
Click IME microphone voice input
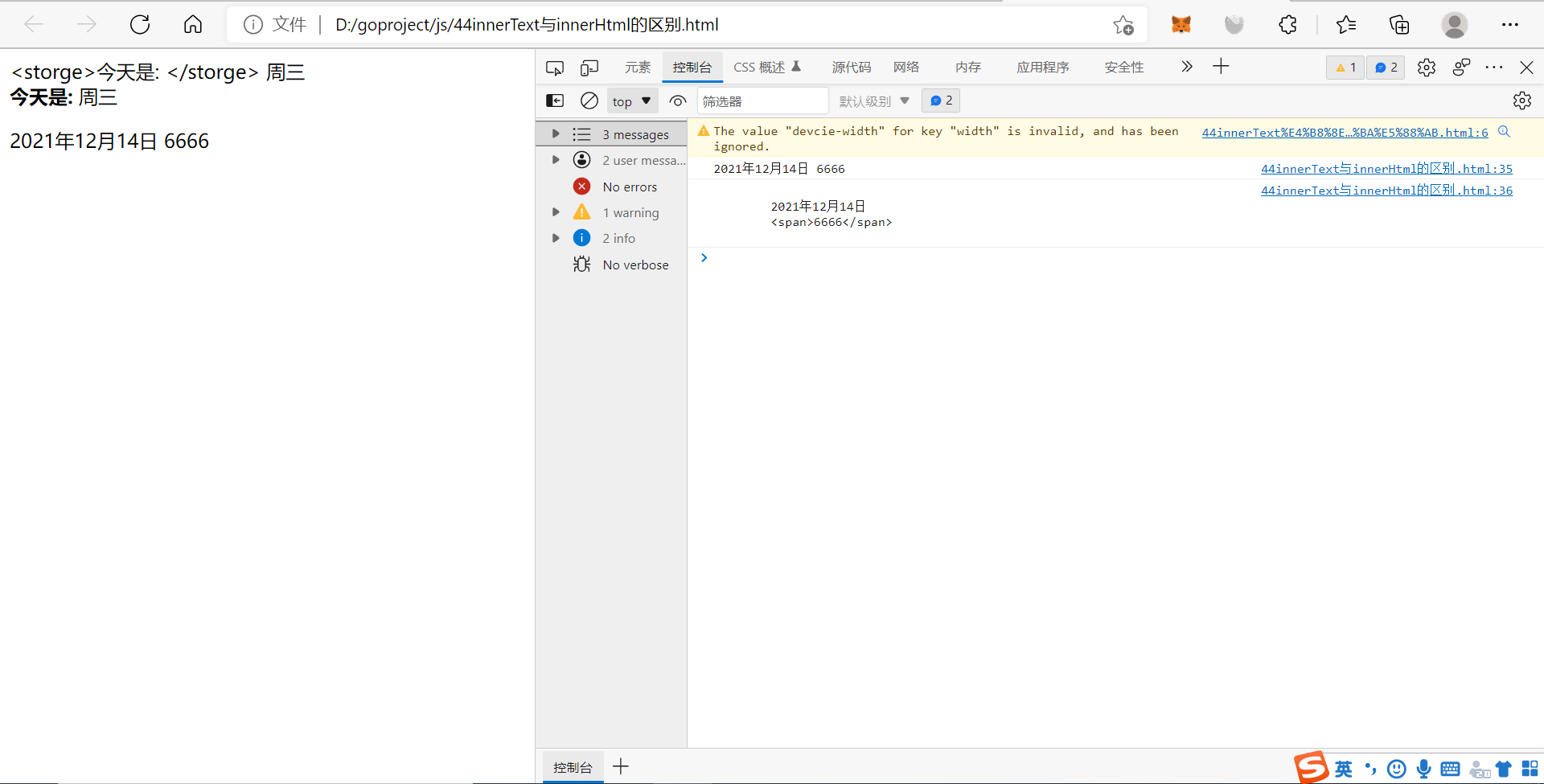1423,769
